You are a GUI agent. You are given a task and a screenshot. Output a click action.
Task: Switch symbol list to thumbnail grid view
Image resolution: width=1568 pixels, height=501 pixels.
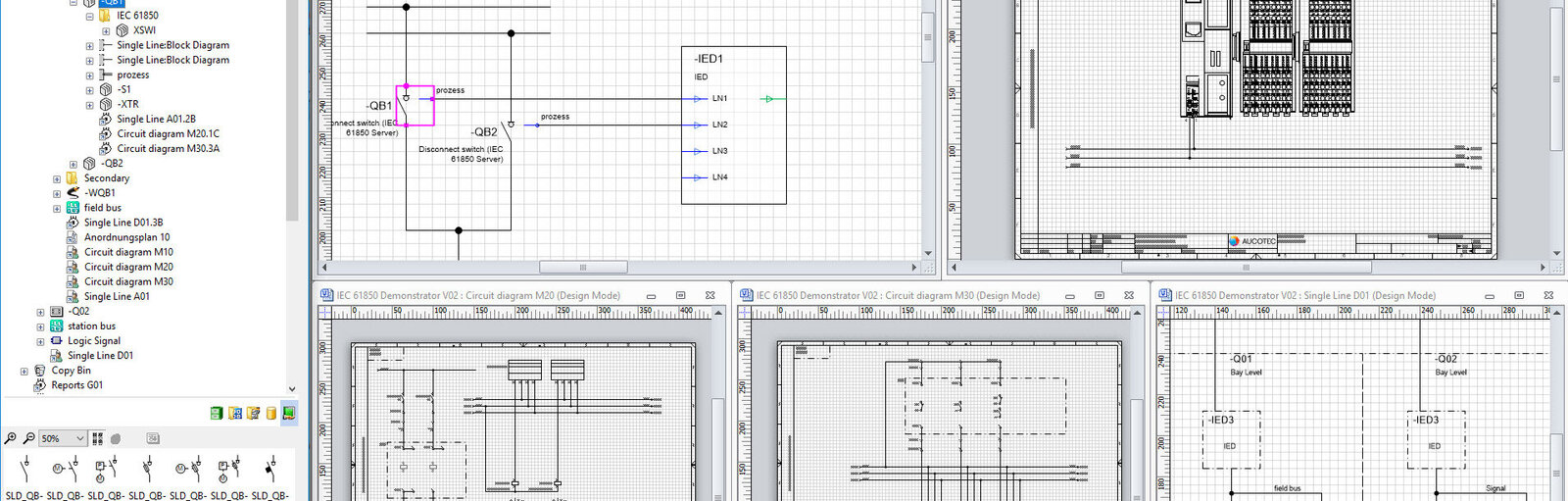97,438
